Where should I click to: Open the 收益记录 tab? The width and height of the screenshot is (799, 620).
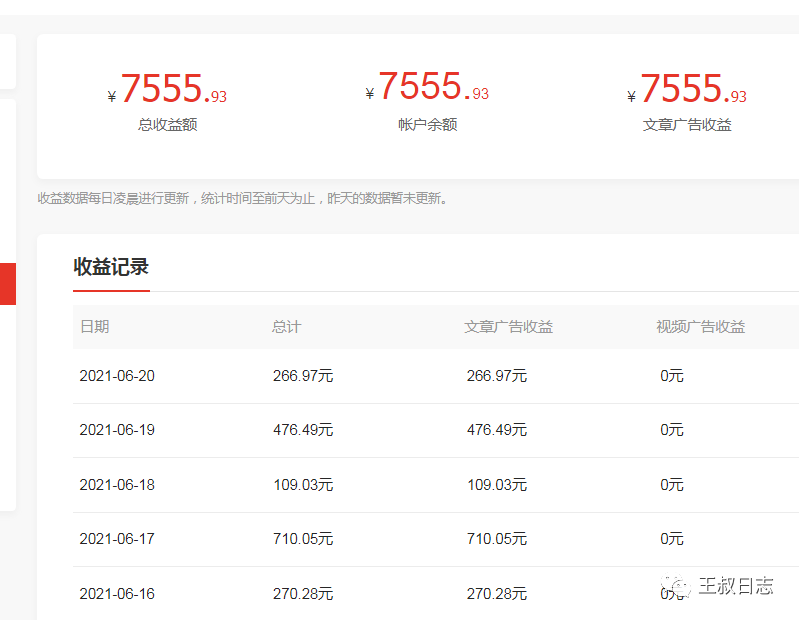(111, 267)
